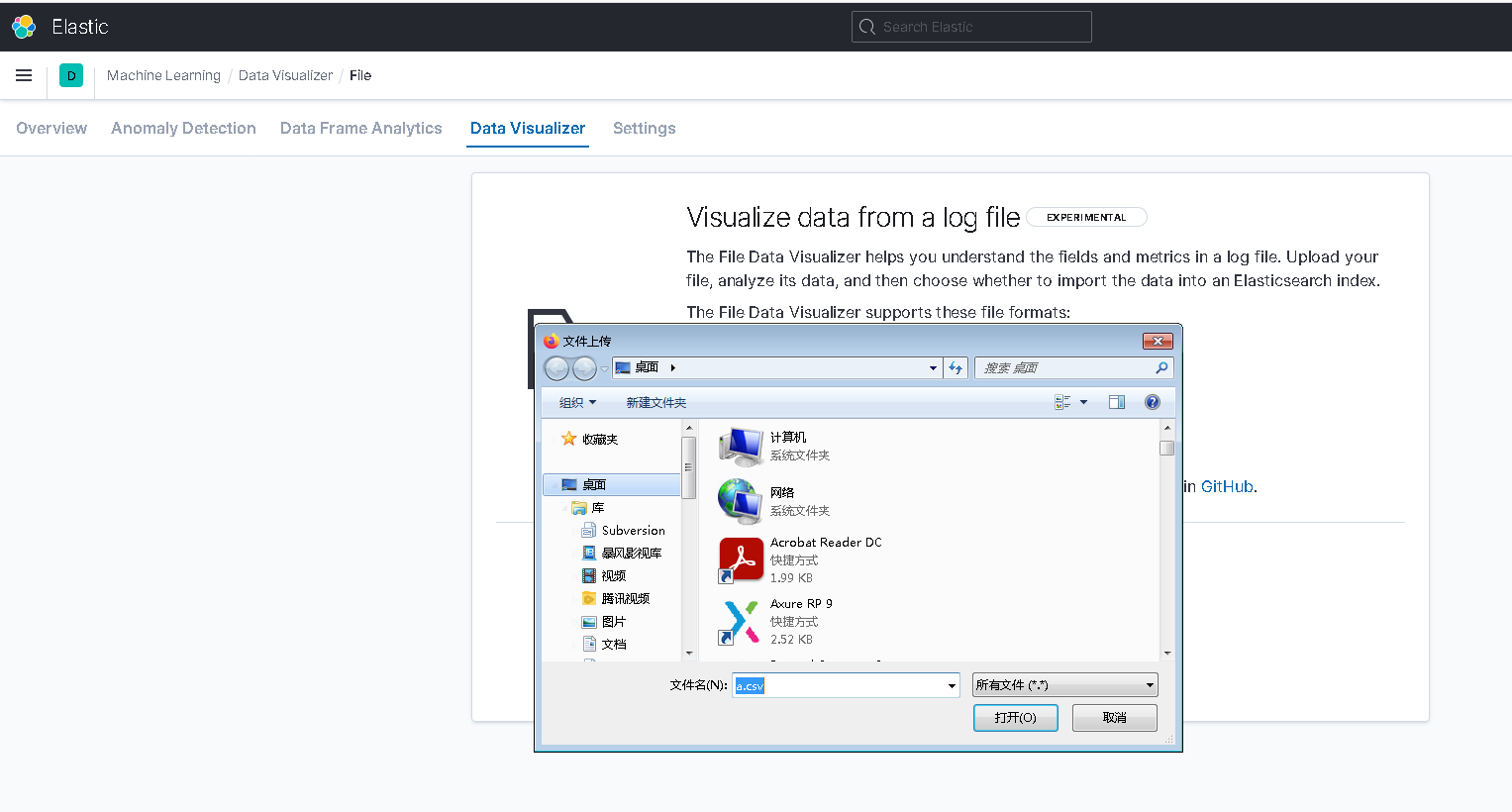Click the Elastic logo icon
The height and width of the screenshot is (812, 1512).
point(24,27)
